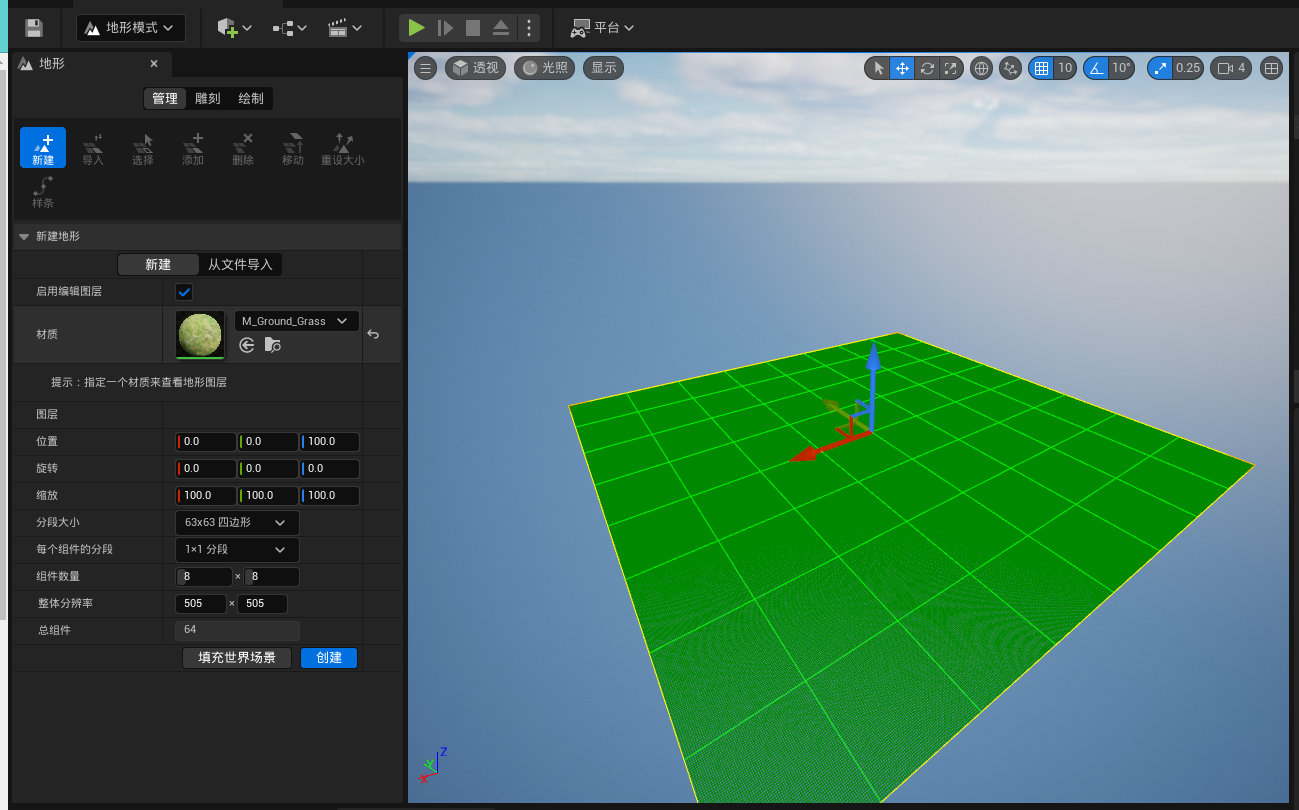Select the 添加 landscape tool
This screenshot has height=810, width=1299.
click(x=193, y=148)
